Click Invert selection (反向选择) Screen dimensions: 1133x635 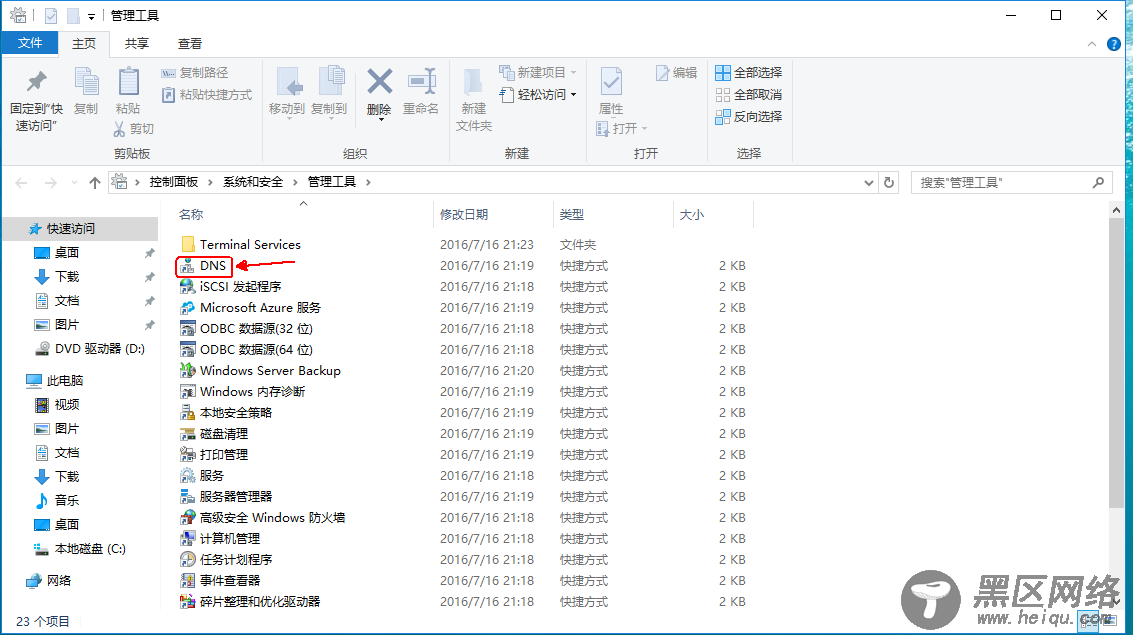click(x=749, y=116)
